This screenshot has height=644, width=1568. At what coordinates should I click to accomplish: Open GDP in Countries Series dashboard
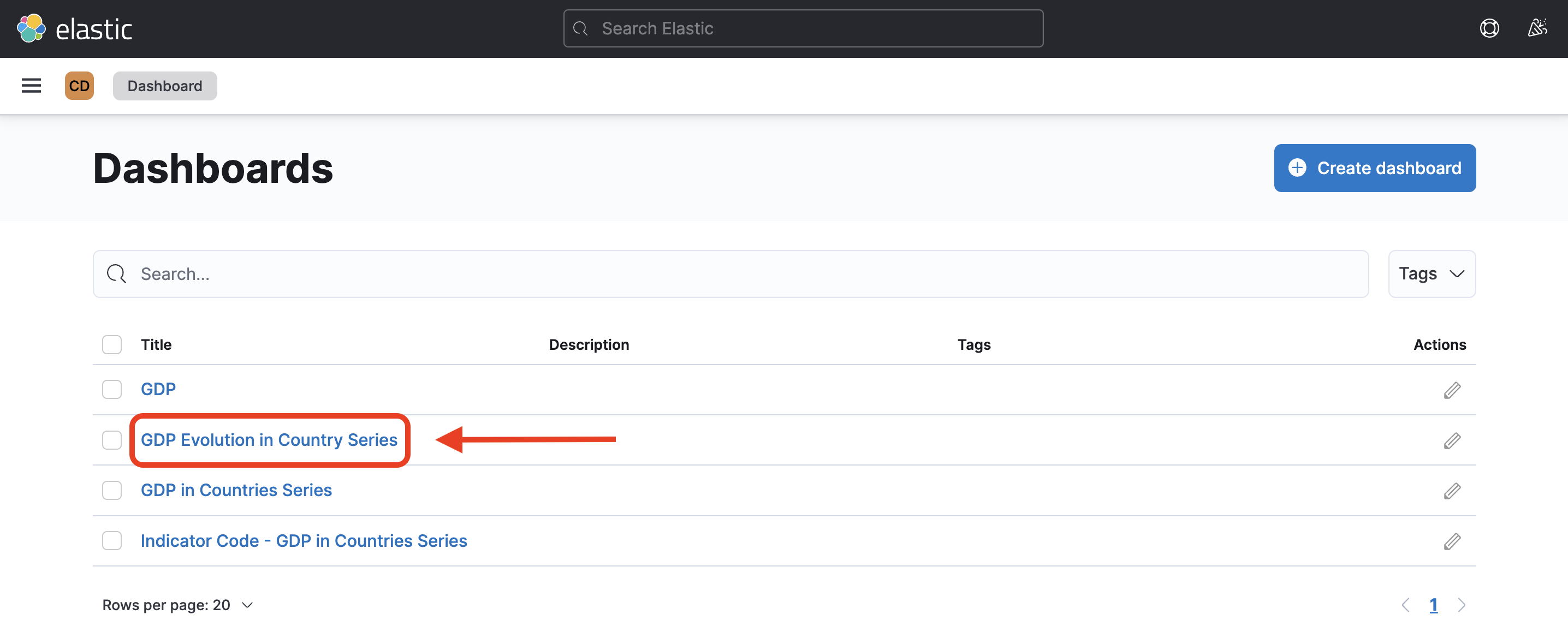[236, 491]
